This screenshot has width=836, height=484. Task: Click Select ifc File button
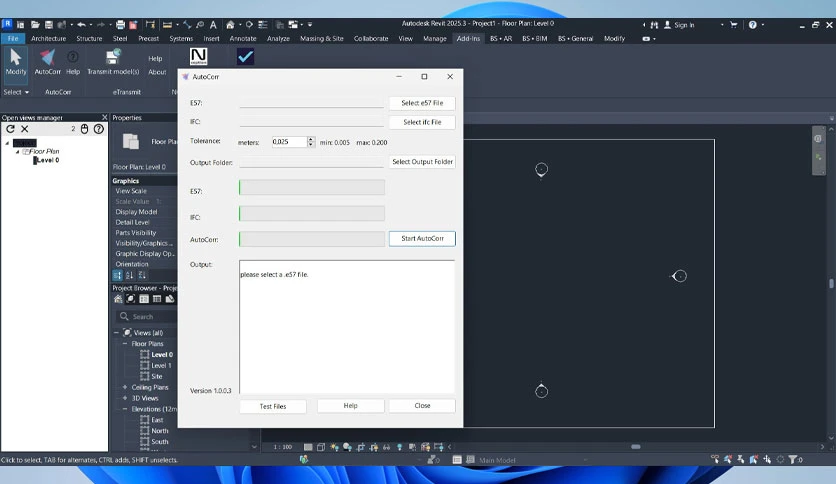[x=422, y=122]
